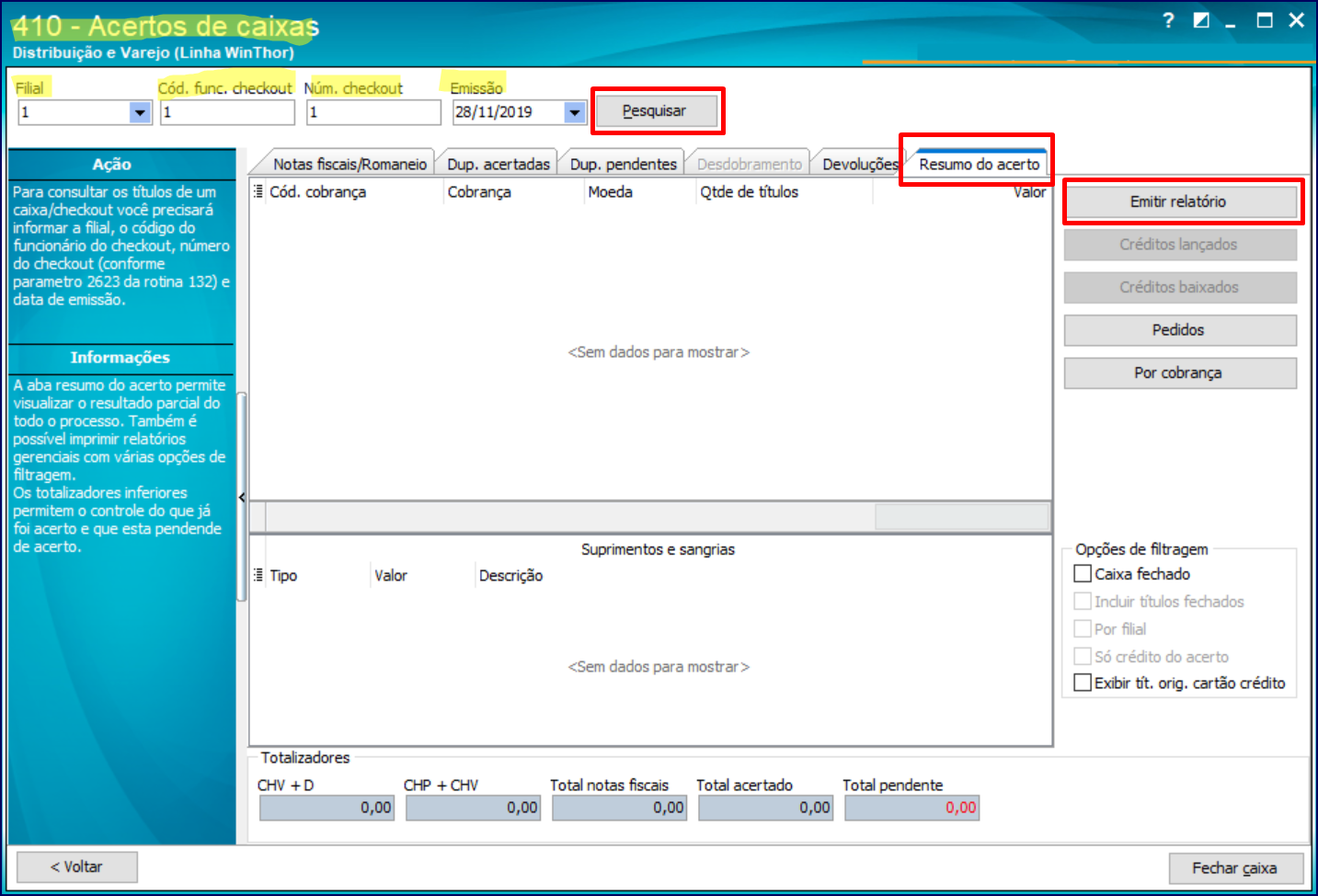Image resolution: width=1318 pixels, height=896 pixels.
Task: Click the Suprimentos e sangrias title
Action: coord(658,549)
